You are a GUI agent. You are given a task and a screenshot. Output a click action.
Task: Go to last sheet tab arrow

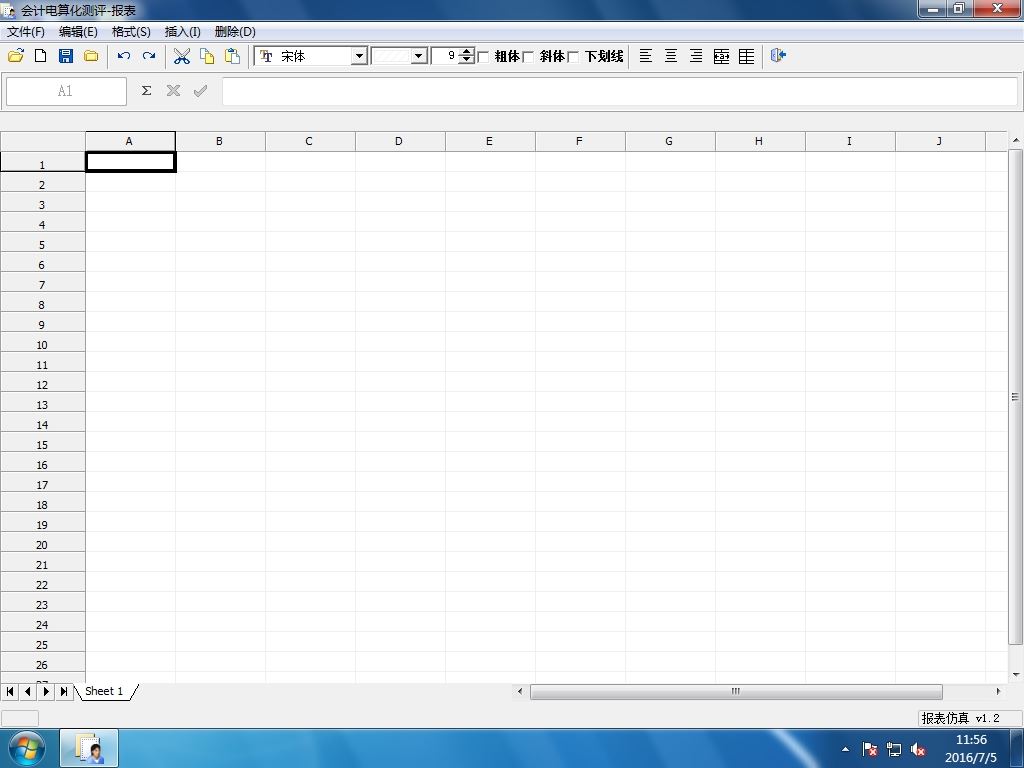63,691
